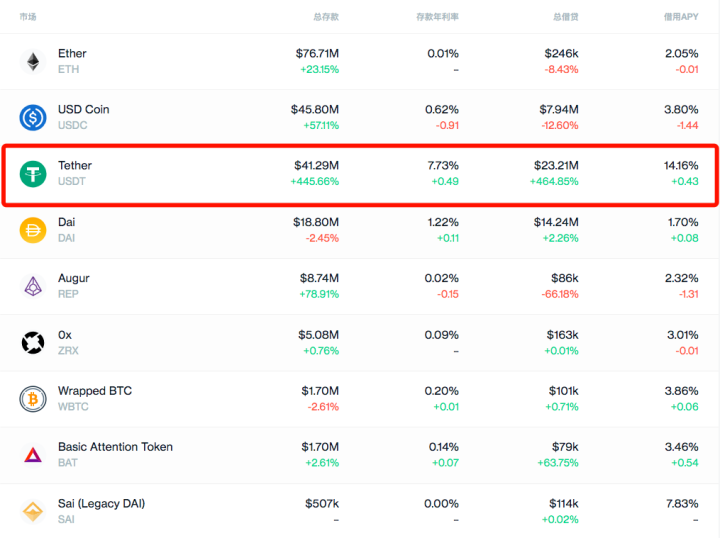Click the Basic Attention Token icon
Image resolution: width=720 pixels, height=538 pixels.
coord(33,455)
